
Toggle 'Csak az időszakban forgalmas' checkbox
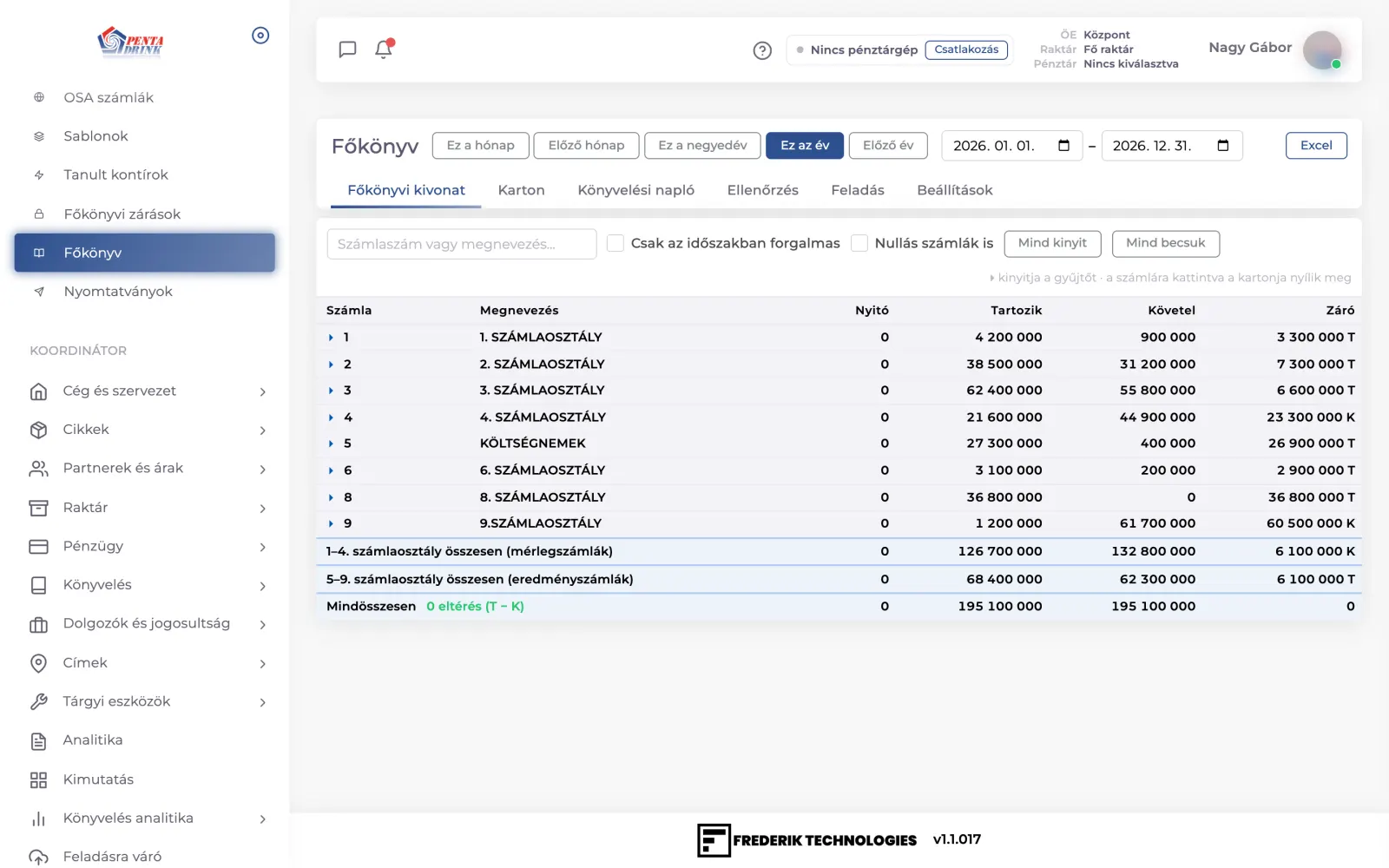coord(616,243)
